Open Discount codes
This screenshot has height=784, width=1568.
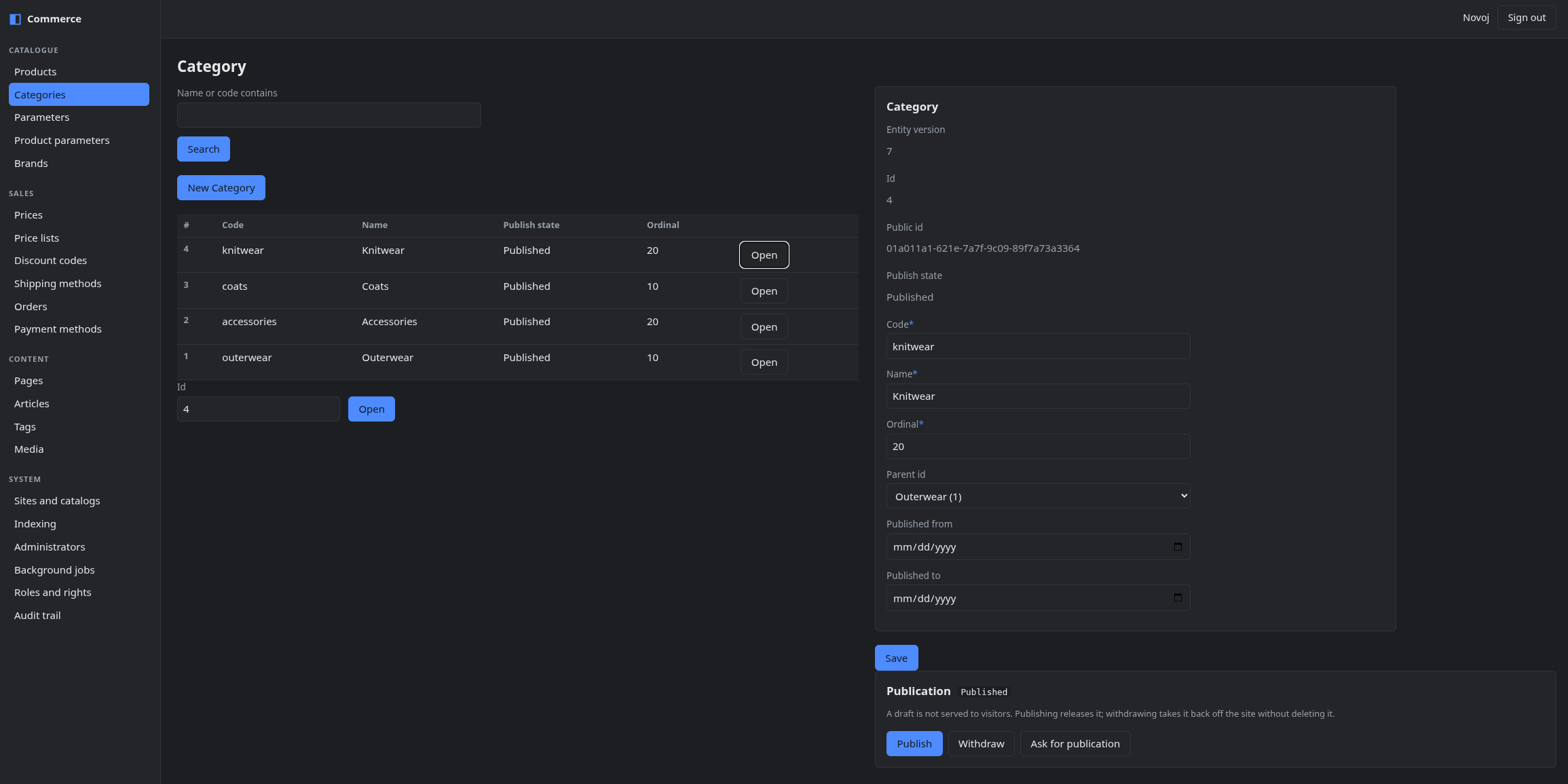(79, 261)
